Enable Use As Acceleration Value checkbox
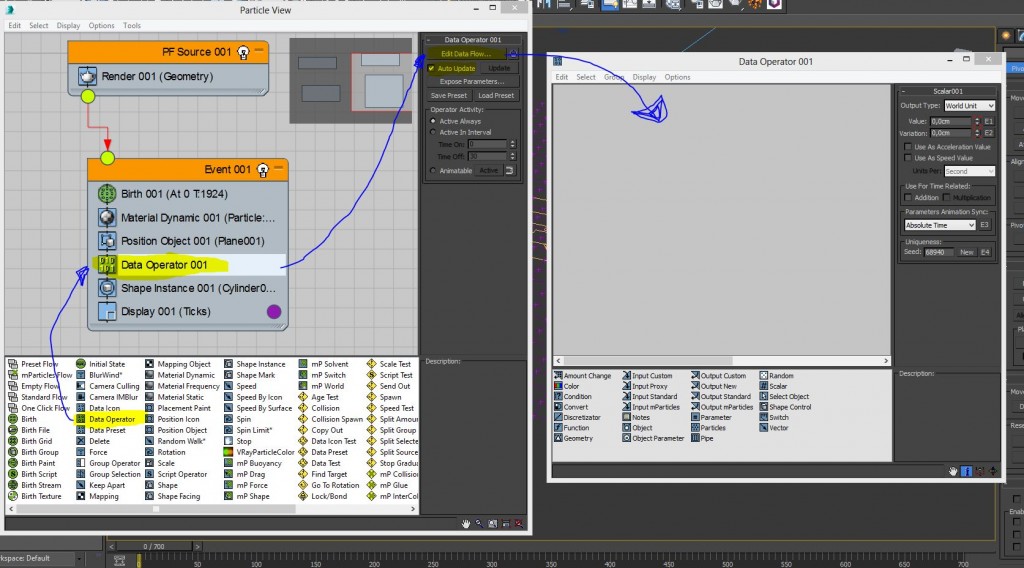Image resolution: width=1024 pixels, height=568 pixels. click(x=906, y=147)
